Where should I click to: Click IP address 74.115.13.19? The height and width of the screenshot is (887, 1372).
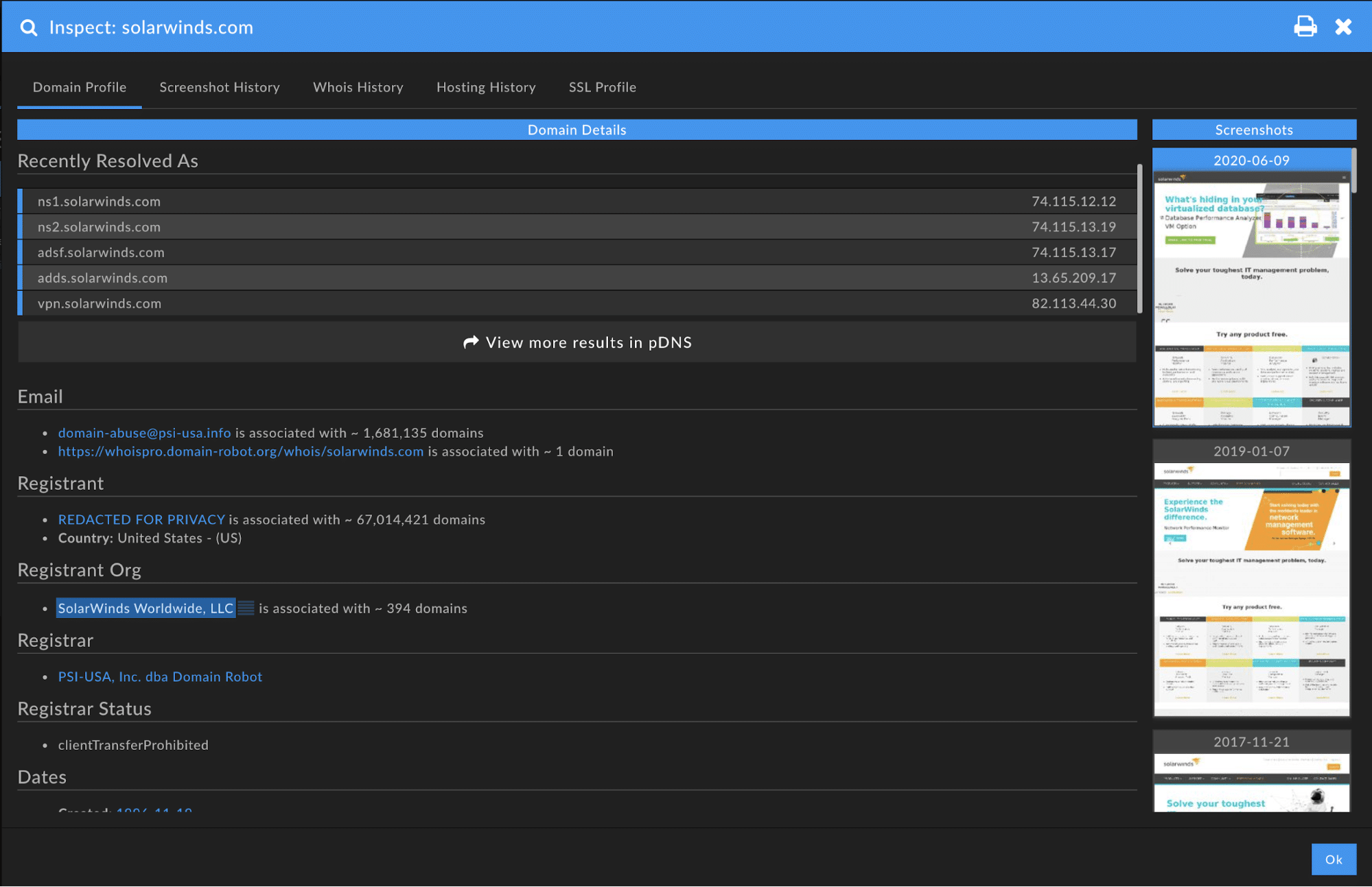tap(1073, 226)
